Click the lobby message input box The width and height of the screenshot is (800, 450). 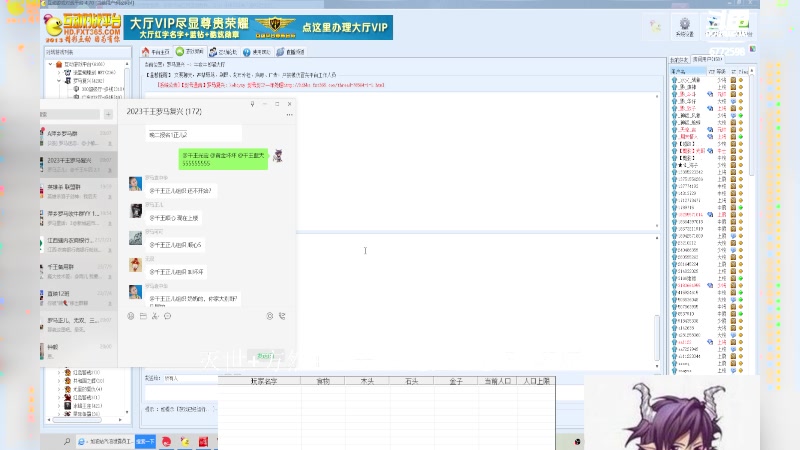[181, 393]
